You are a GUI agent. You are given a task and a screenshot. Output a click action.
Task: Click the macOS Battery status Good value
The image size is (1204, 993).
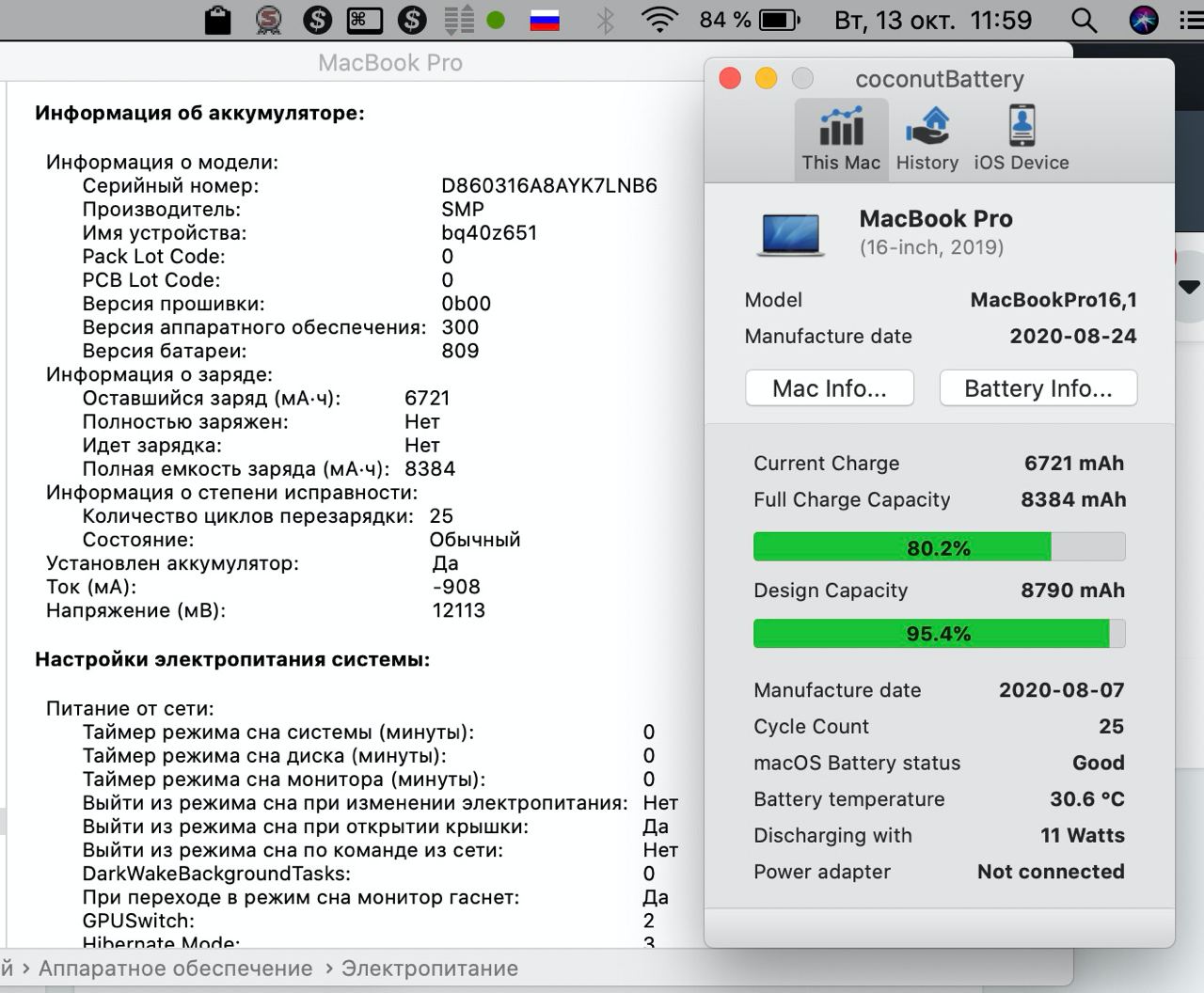coord(1099,763)
